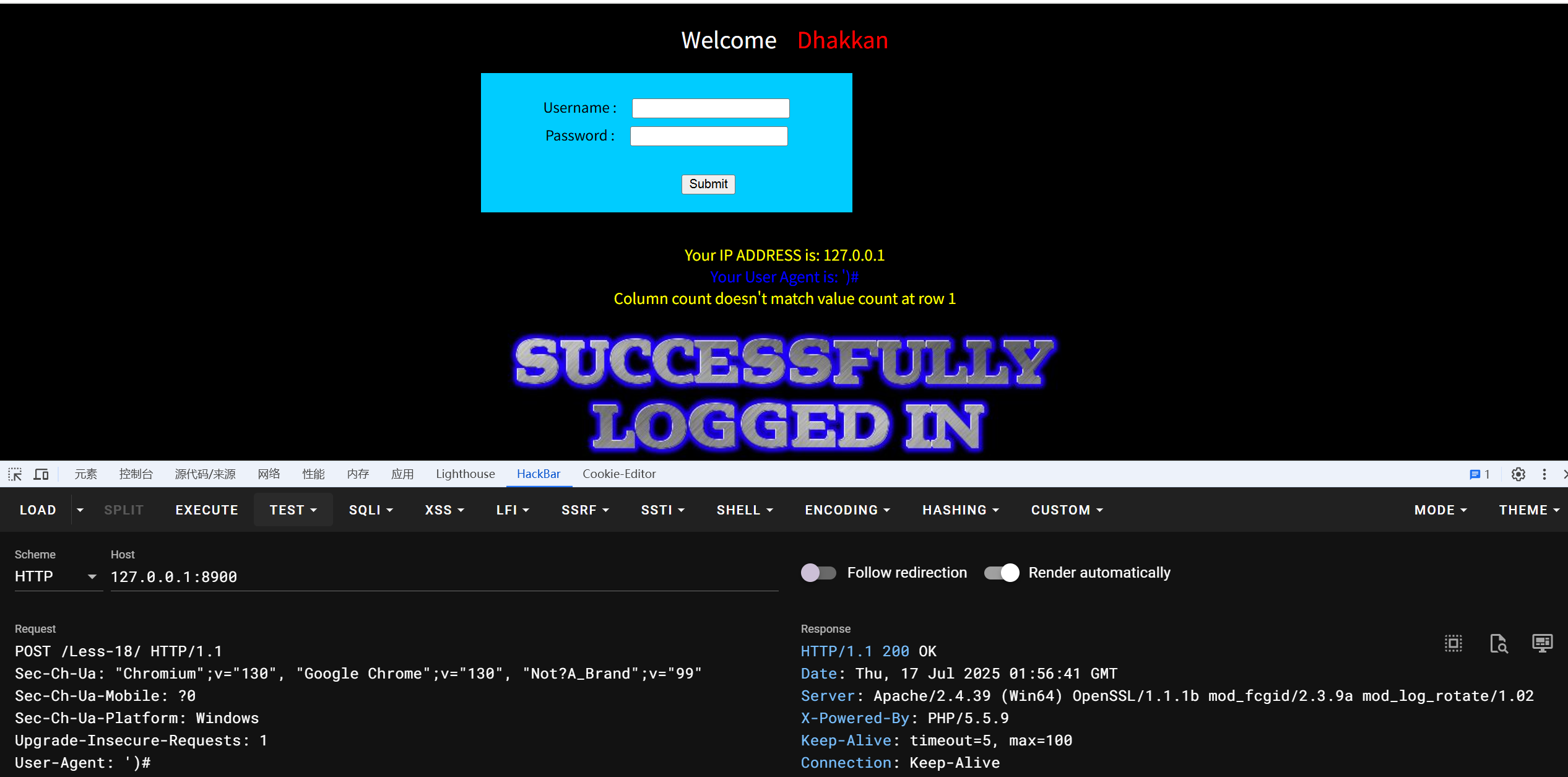Toggle the device toolbar icon
Image resolution: width=1568 pixels, height=777 pixels.
[x=41, y=474]
